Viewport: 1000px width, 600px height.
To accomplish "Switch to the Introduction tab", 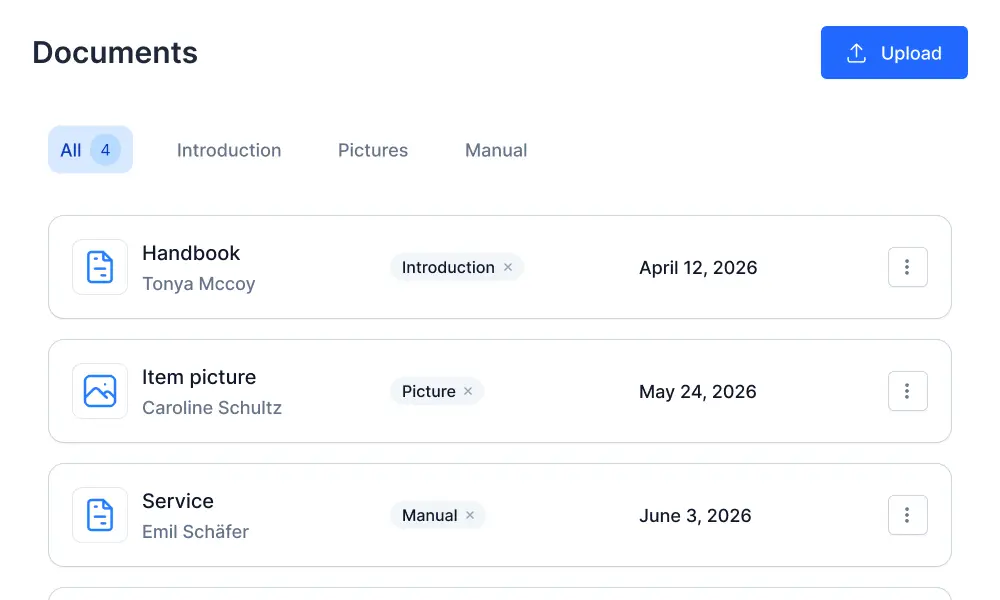I will click(229, 150).
